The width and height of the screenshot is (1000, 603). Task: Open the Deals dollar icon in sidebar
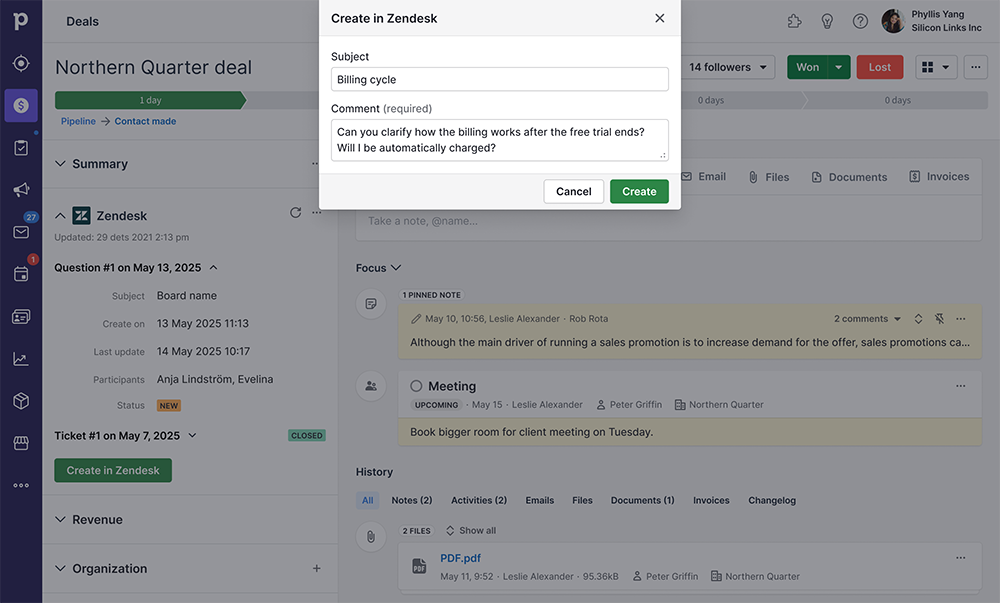[x=21, y=105]
